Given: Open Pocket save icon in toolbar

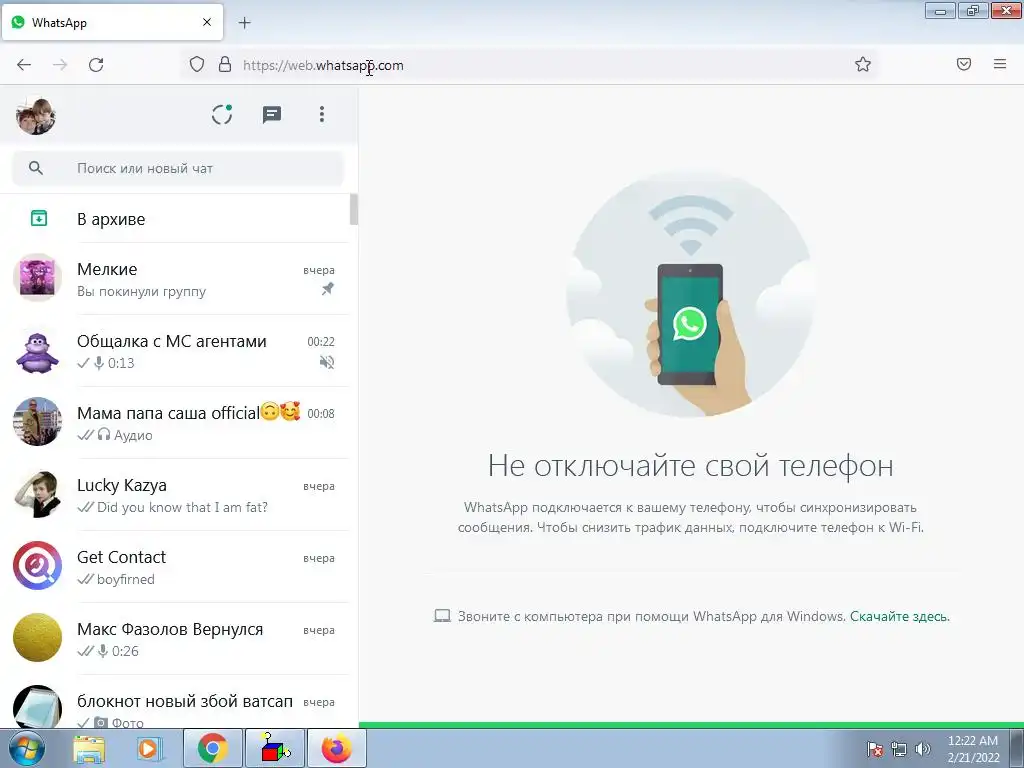Looking at the screenshot, I should (964, 64).
